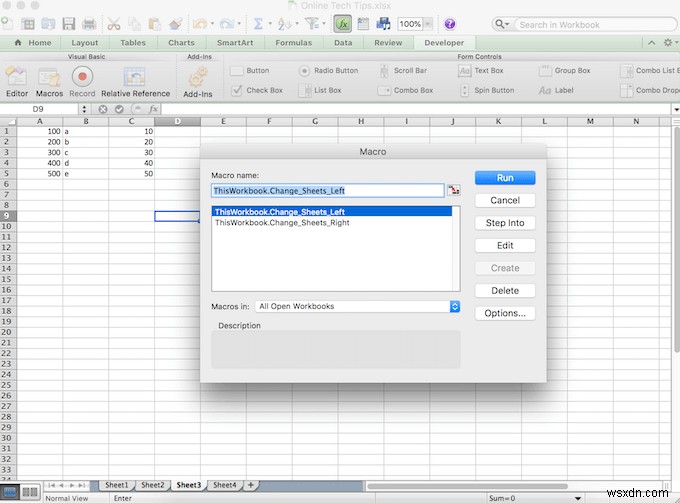Insert a Text Box form control

click(481, 71)
